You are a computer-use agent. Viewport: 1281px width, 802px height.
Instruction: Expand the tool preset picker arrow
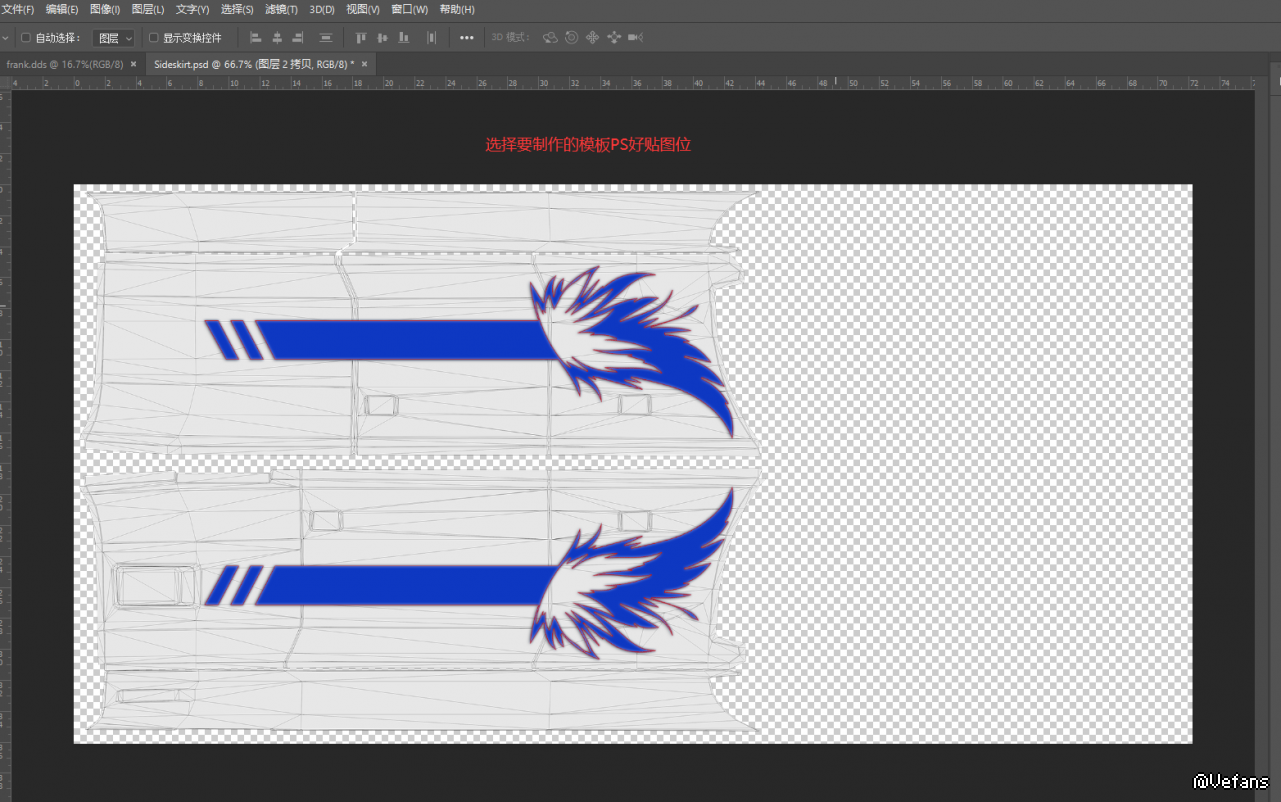[x=7, y=38]
